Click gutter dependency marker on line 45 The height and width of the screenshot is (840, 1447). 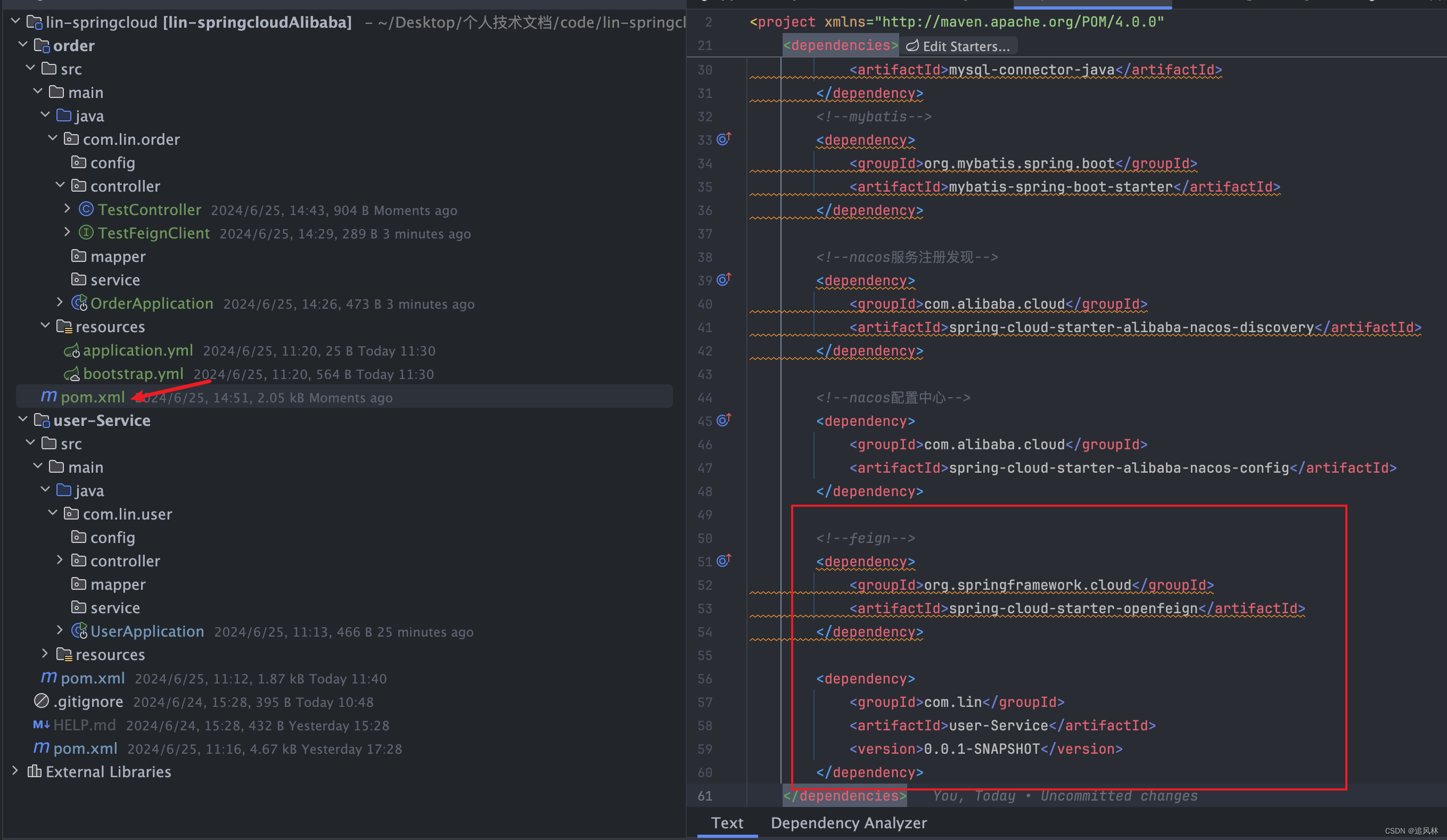723,421
